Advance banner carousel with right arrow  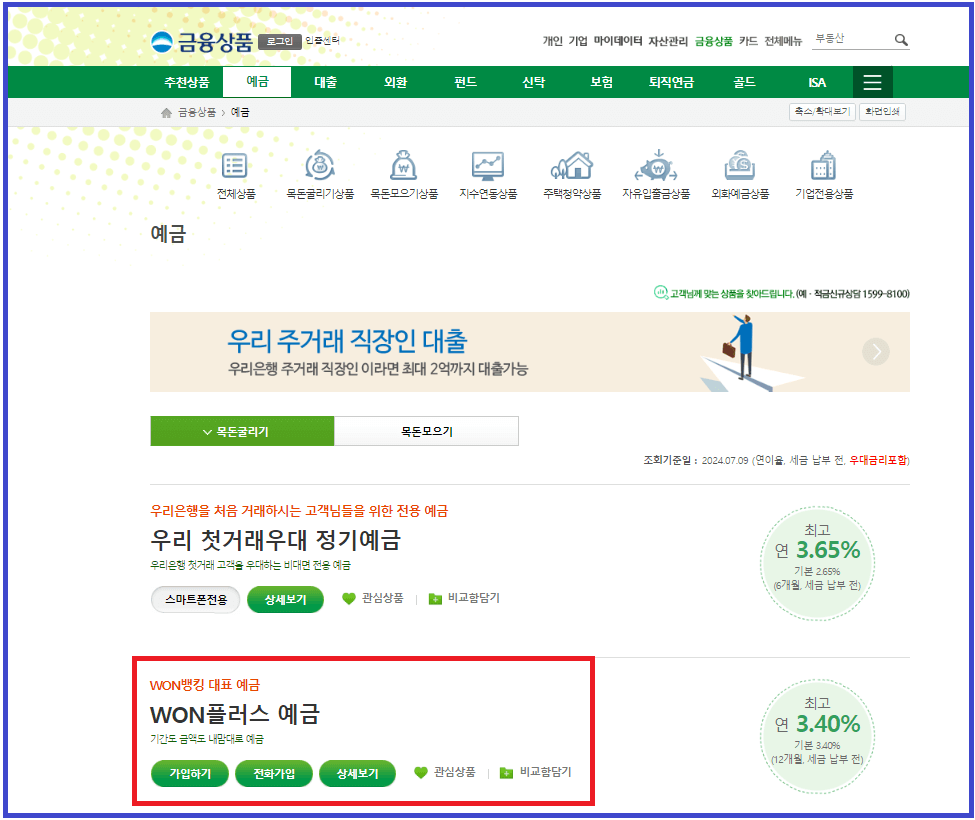pos(875,352)
